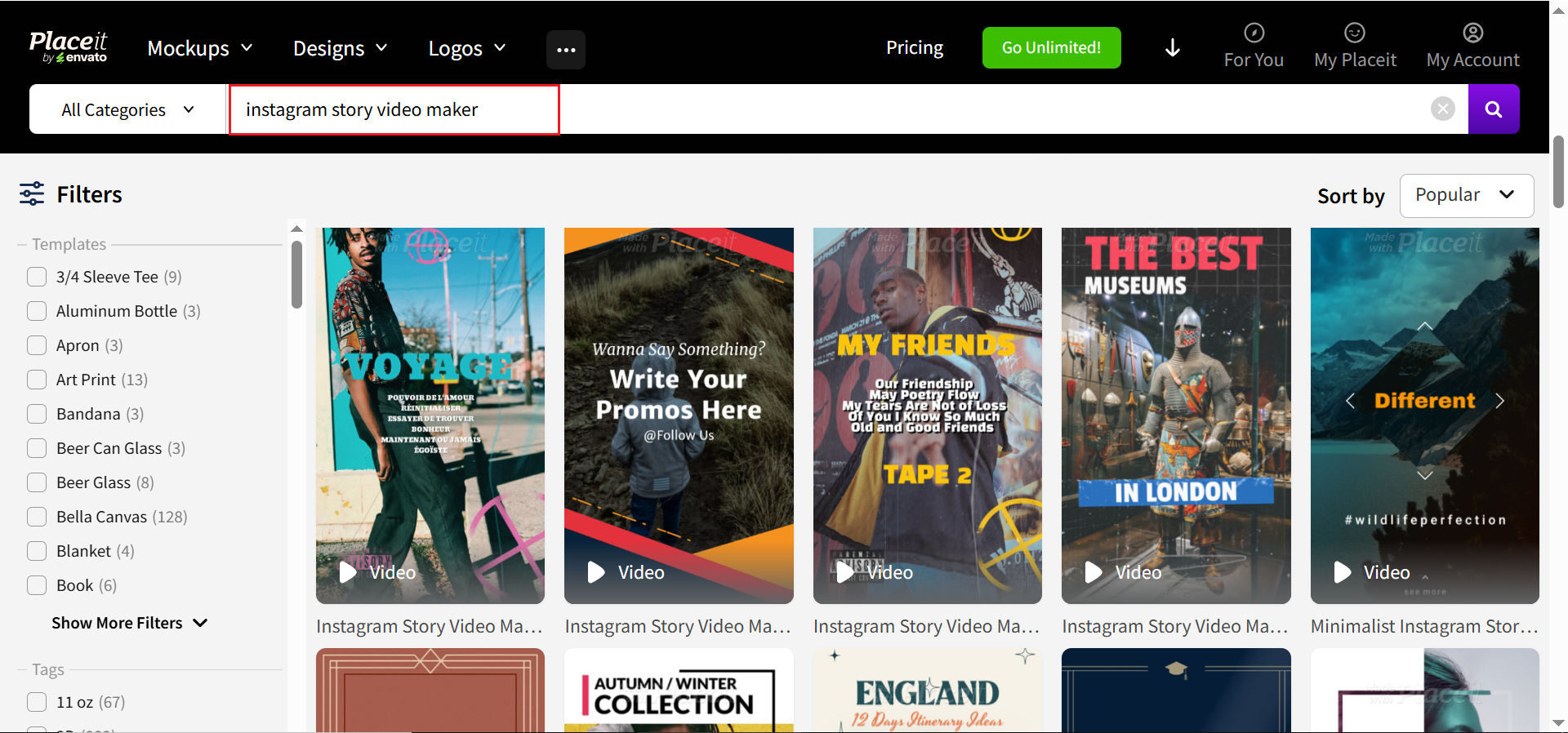This screenshot has width=1568, height=733.
Task: Click the page scrollbar down arrow
Action: pos(1558,723)
